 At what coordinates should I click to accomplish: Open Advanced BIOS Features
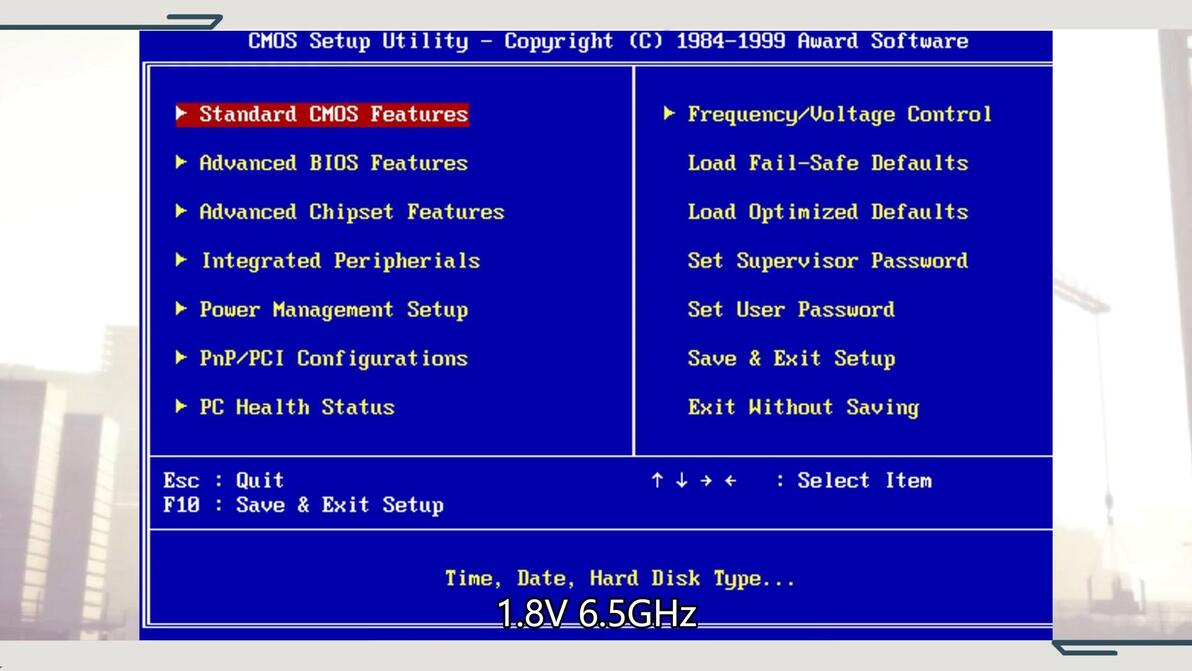tap(334, 163)
